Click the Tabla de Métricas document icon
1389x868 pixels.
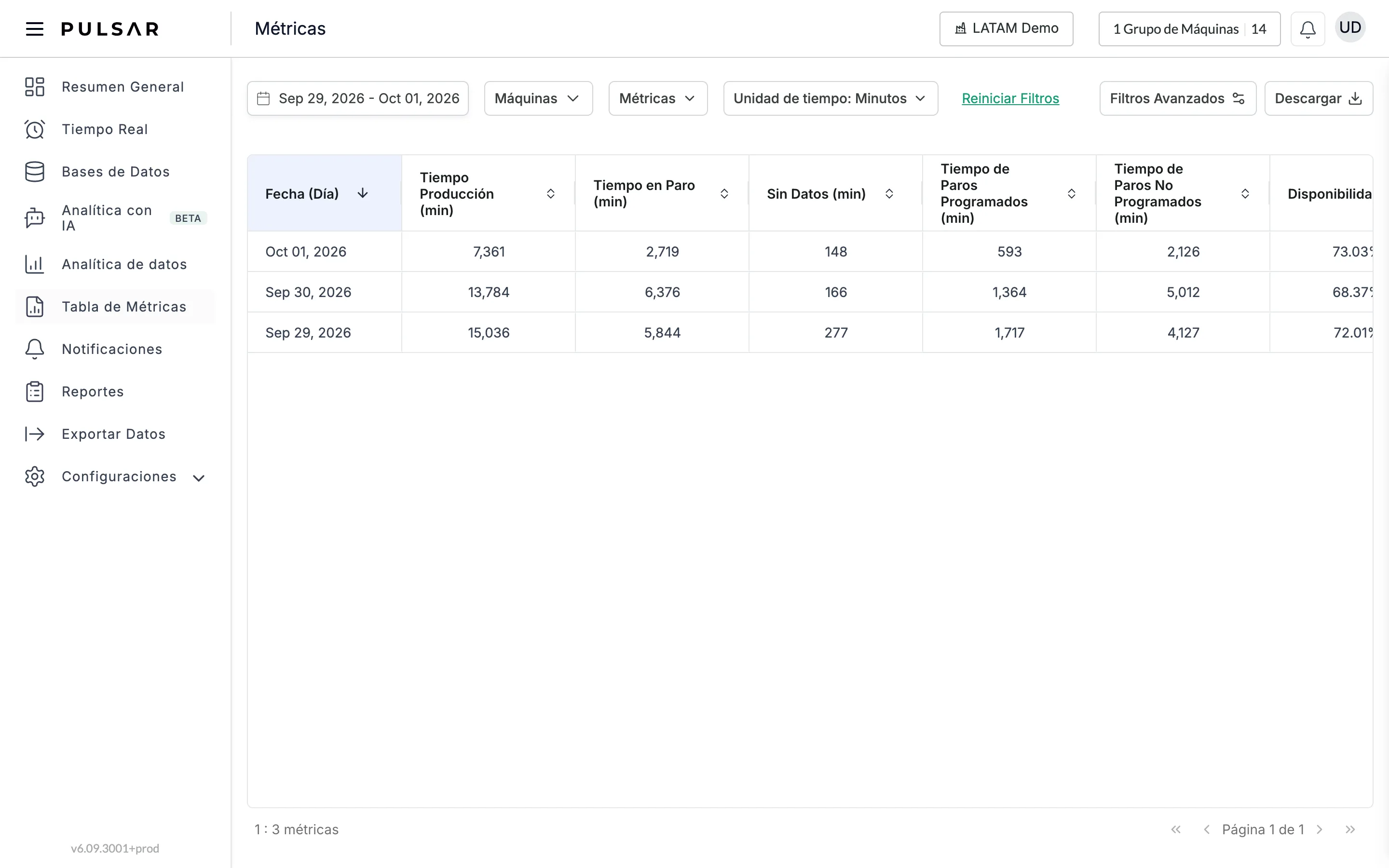(34, 307)
